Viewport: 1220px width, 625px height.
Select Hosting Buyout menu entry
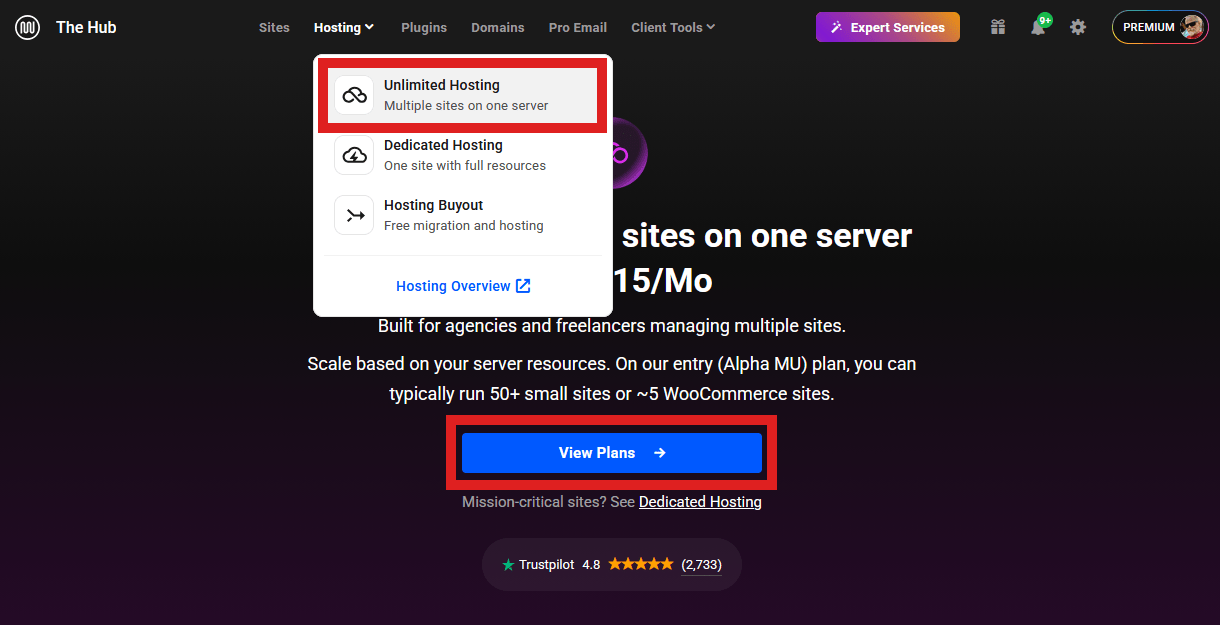click(x=463, y=215)
